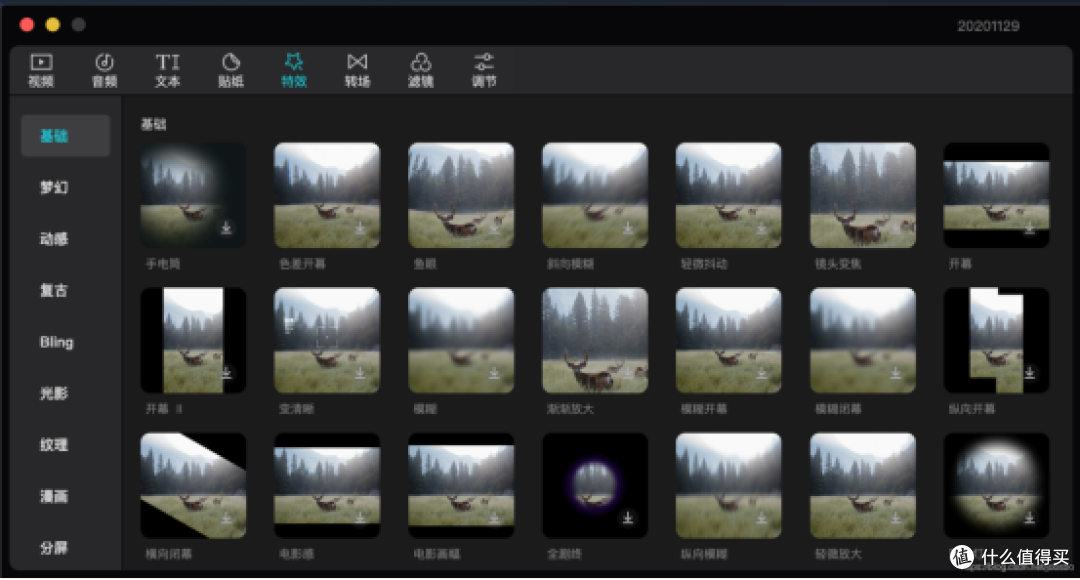1080x580 pixels.
Task: Open the 文本 (text) panel
Action: click(x=167, y=70)
